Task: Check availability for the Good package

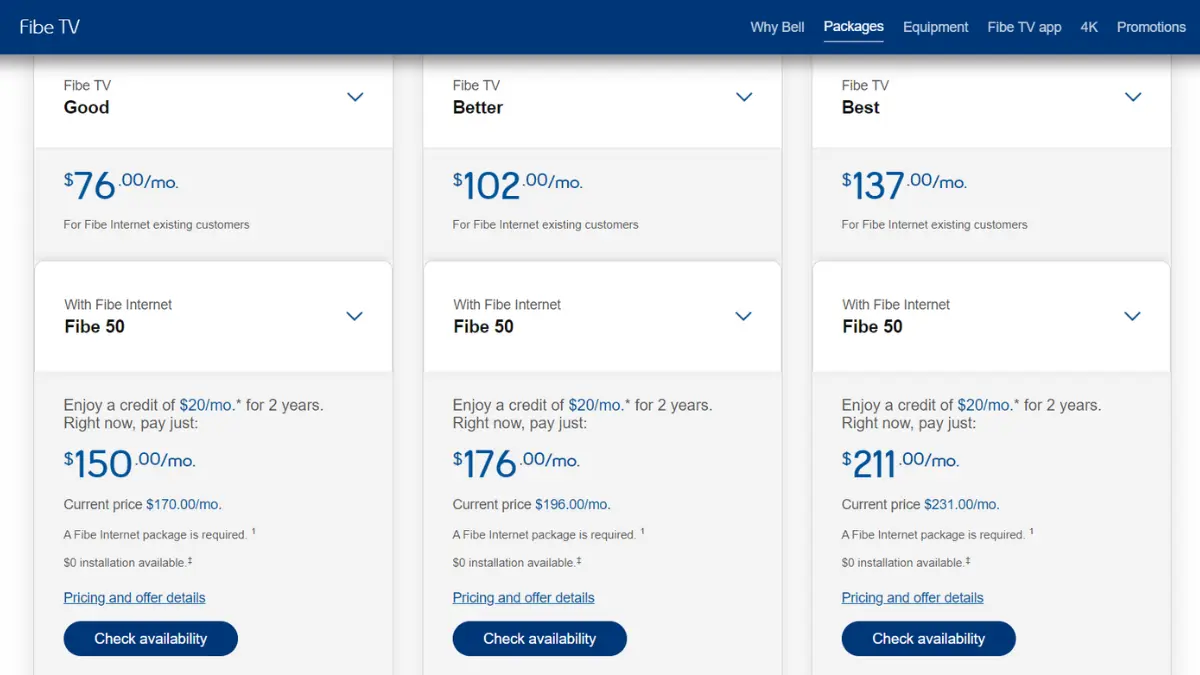Action: tap(151, 639)
